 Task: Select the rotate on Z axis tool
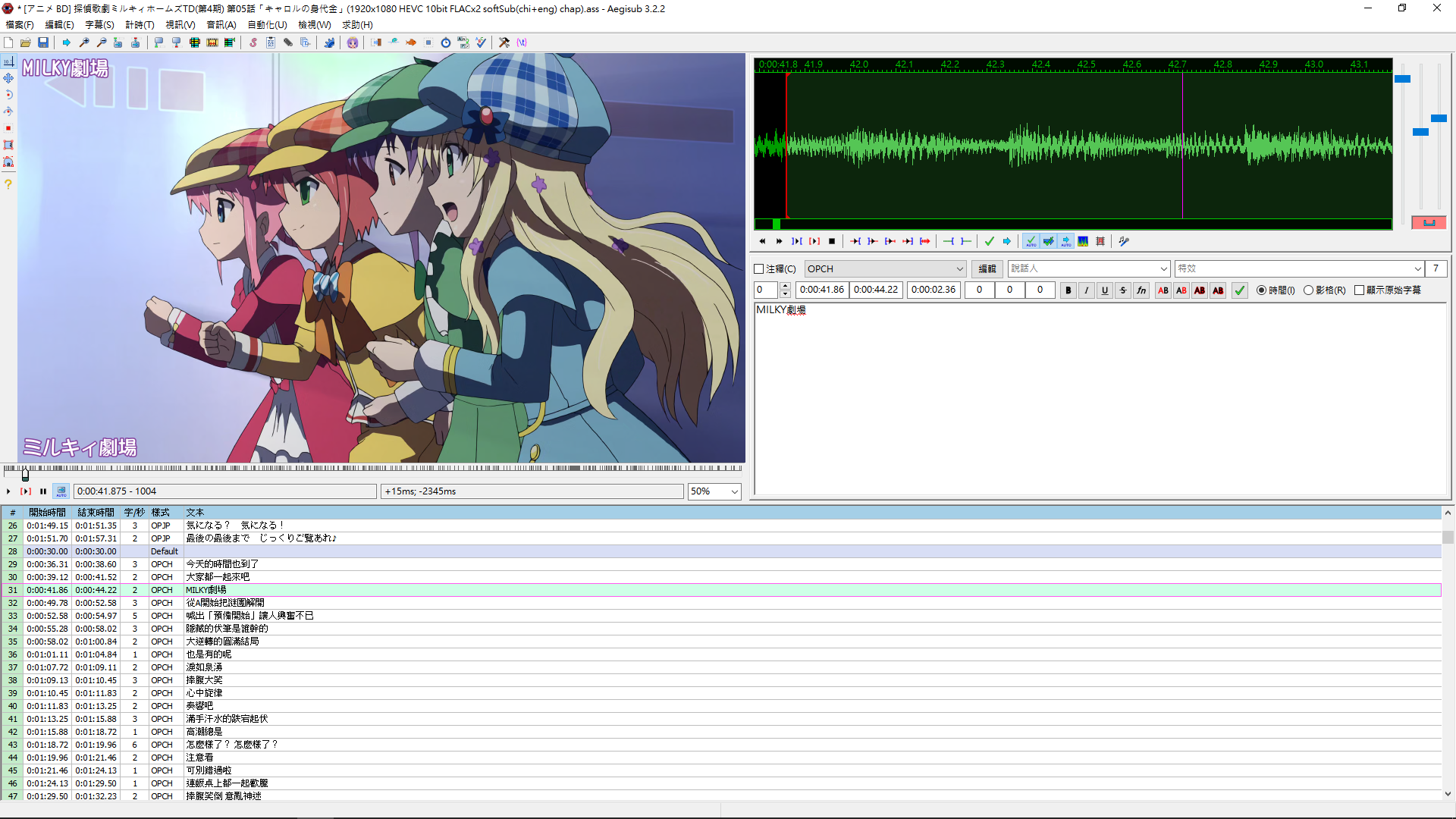pos(8,95)
